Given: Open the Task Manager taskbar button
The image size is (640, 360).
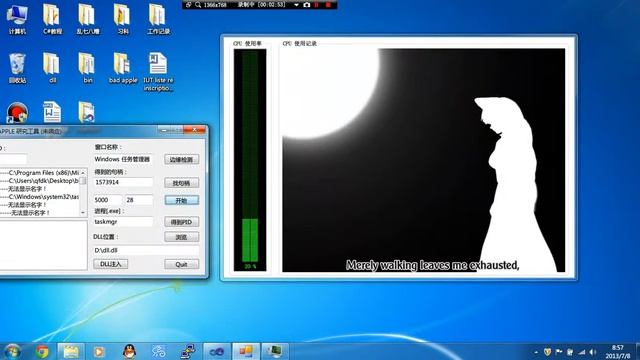Looking at the screenshot, I should pos(274,351).
